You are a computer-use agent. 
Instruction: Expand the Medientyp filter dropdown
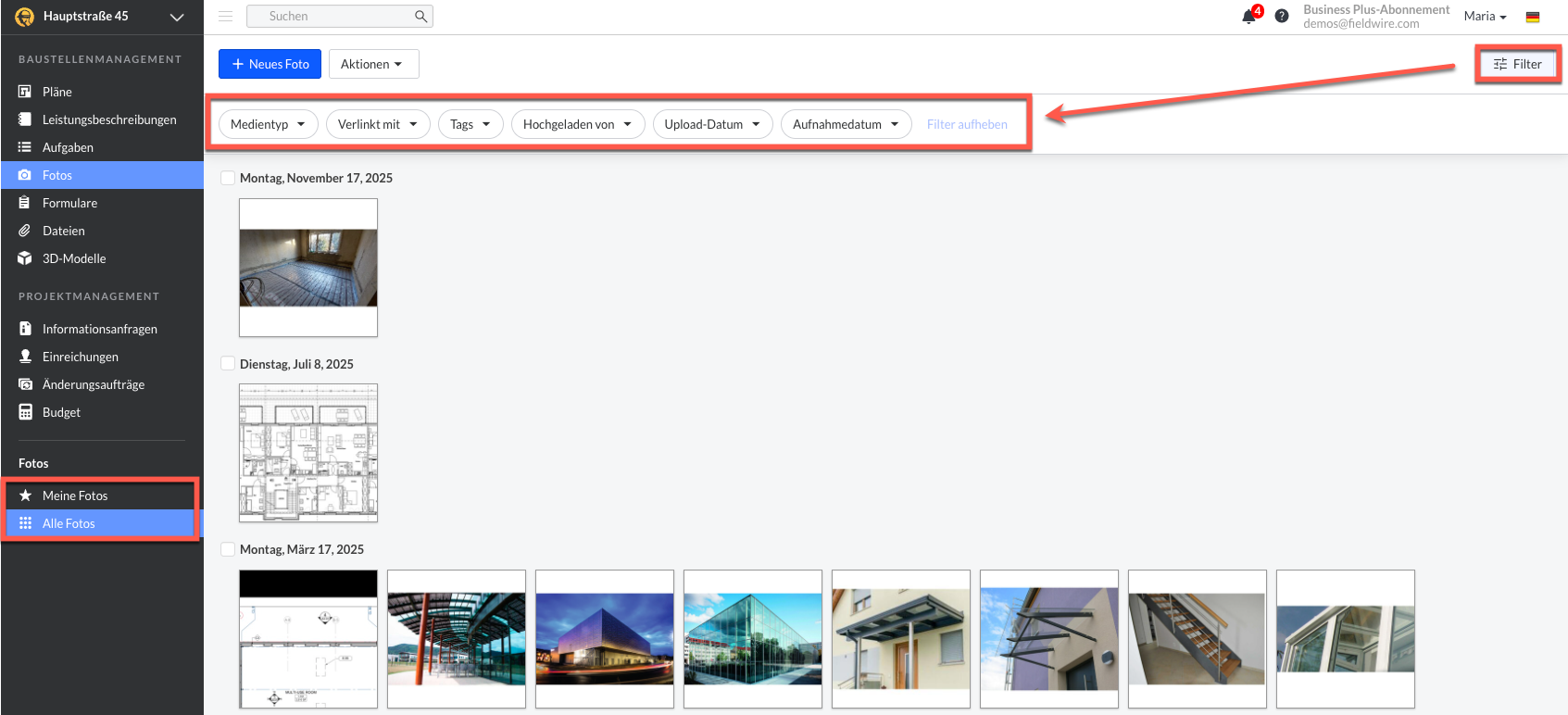pos(269,124)
